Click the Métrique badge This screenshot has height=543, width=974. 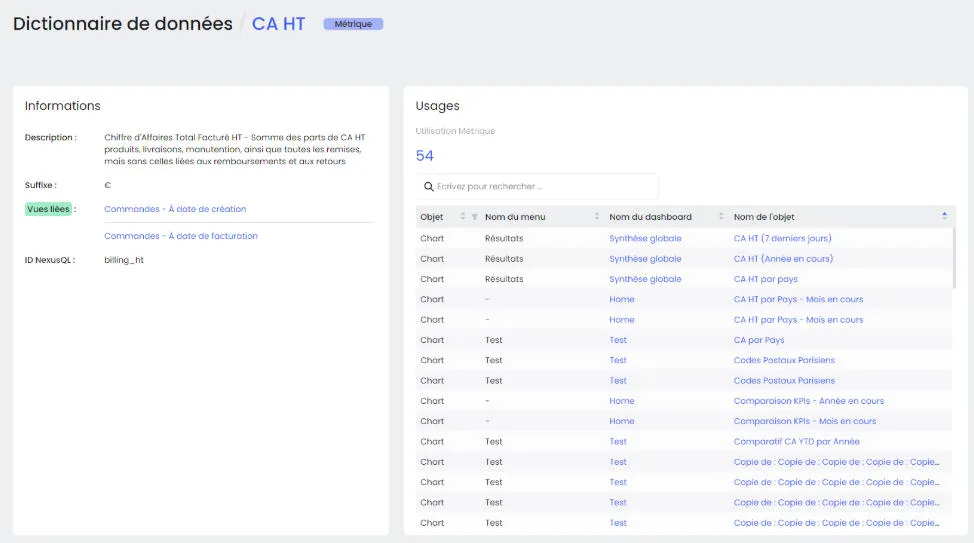pos(353,24)
